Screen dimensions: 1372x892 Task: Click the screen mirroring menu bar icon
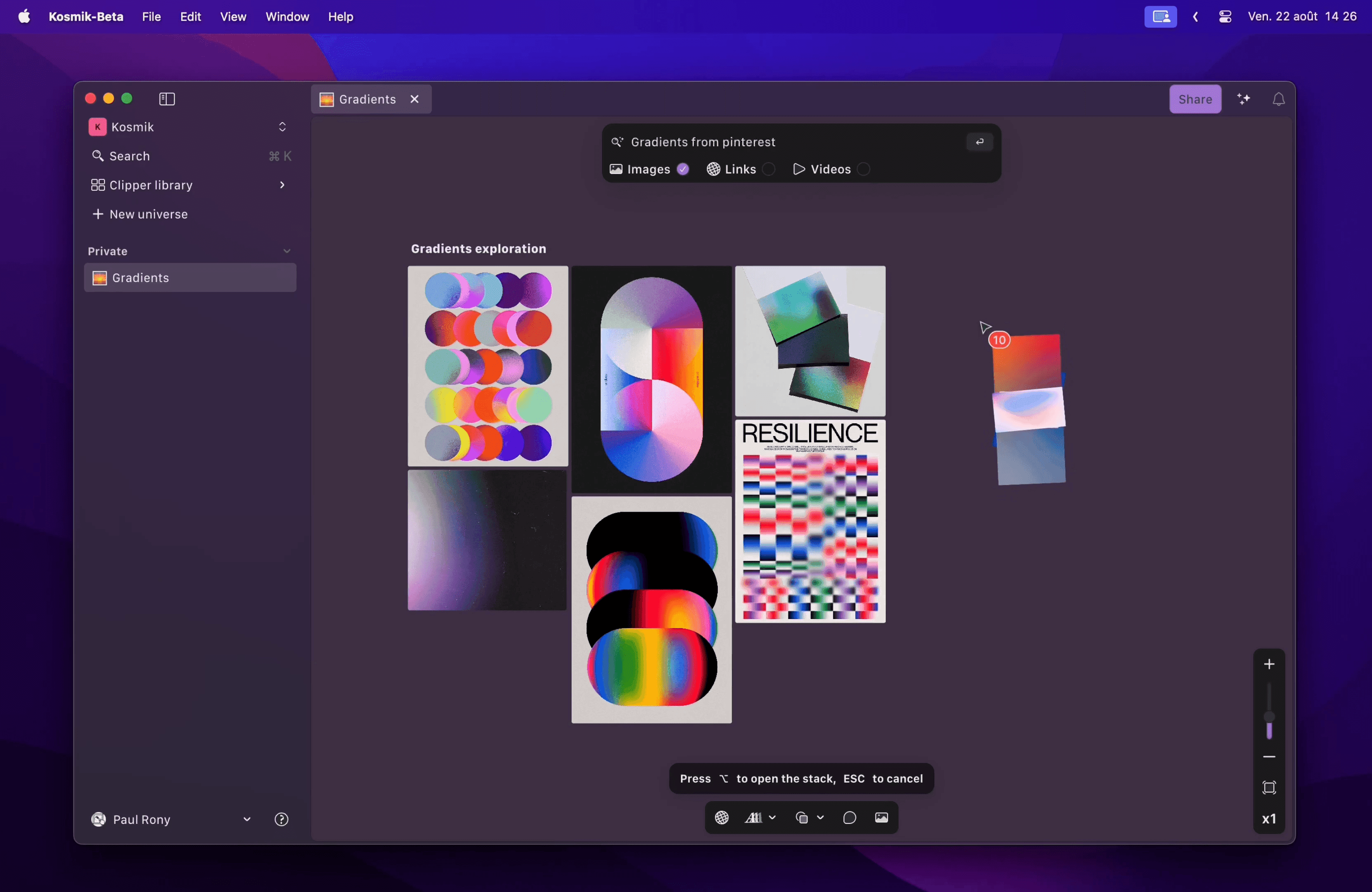click(x=1160, y=17)
